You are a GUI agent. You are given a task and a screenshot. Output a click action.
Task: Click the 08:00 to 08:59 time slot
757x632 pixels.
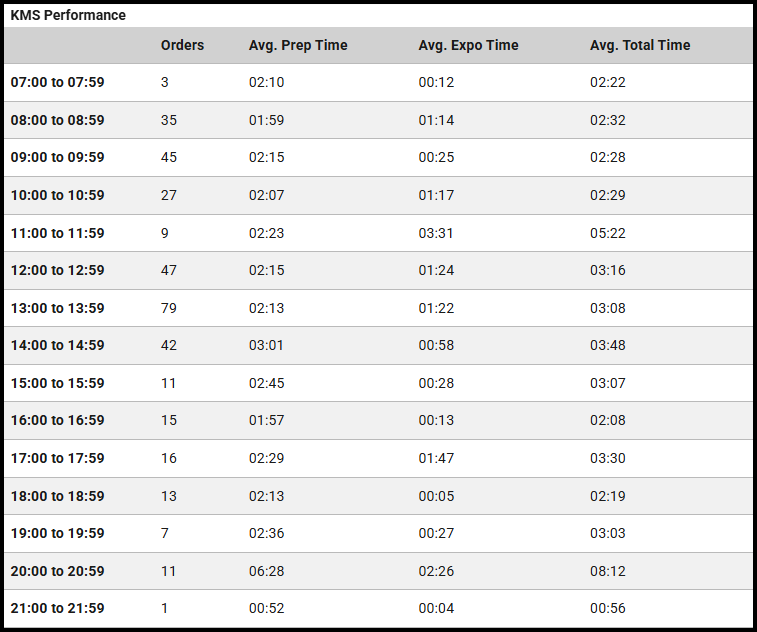[57, 120]
